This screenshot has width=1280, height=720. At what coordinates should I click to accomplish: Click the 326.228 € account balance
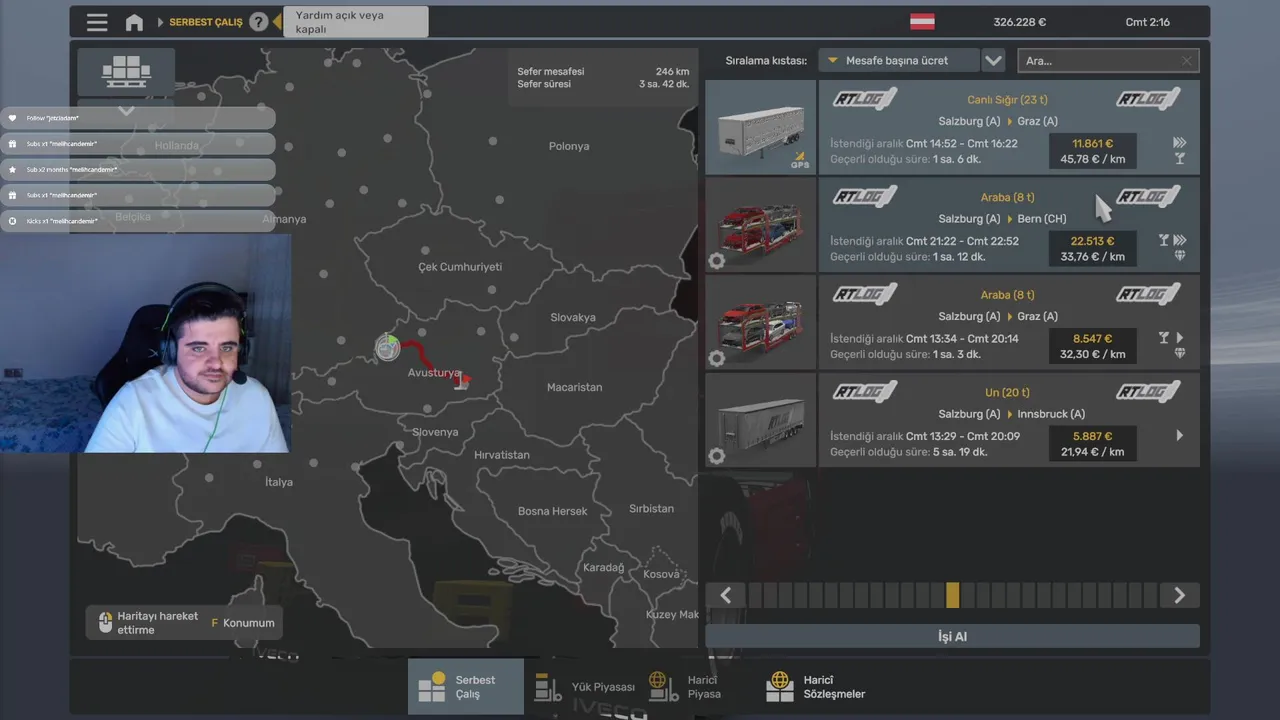point(1019,22)
